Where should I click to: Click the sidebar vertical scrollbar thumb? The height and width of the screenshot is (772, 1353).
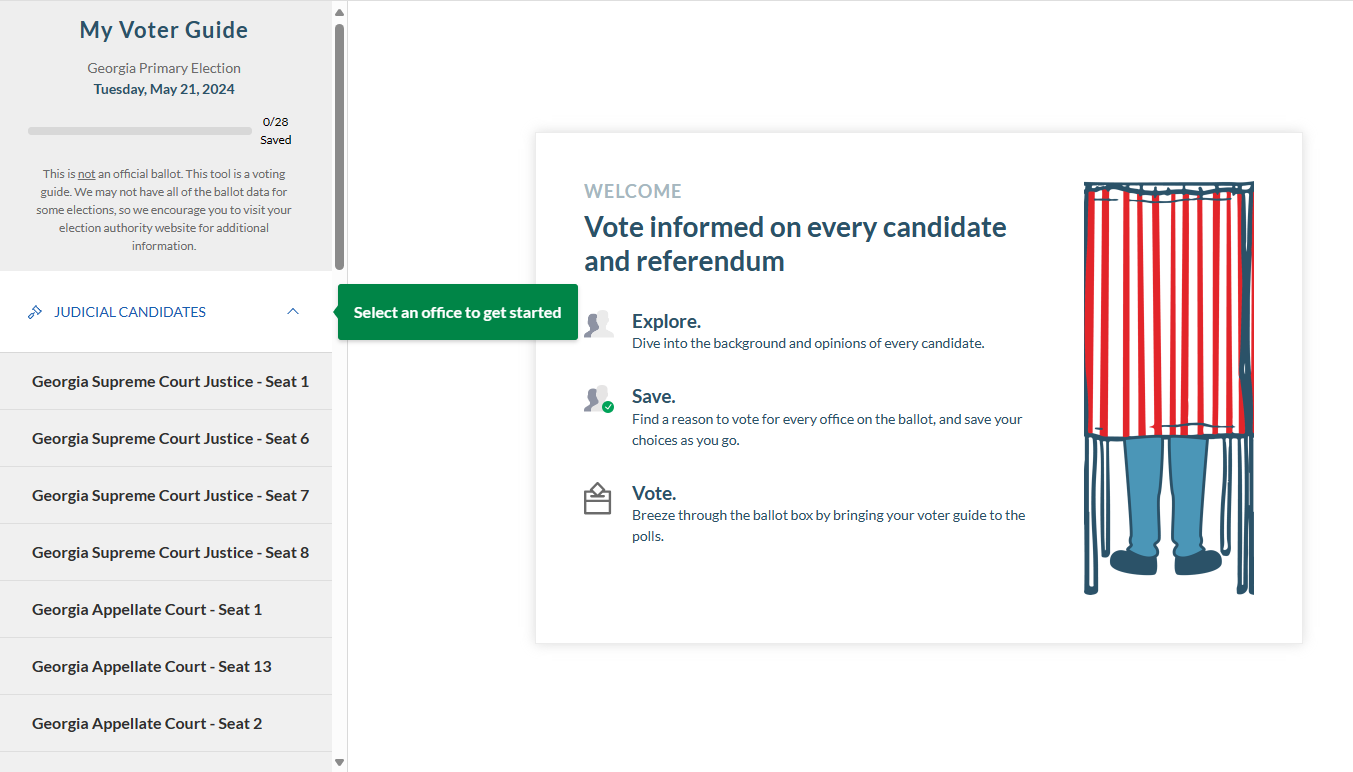pyautogui.click(x=339, y=146)
